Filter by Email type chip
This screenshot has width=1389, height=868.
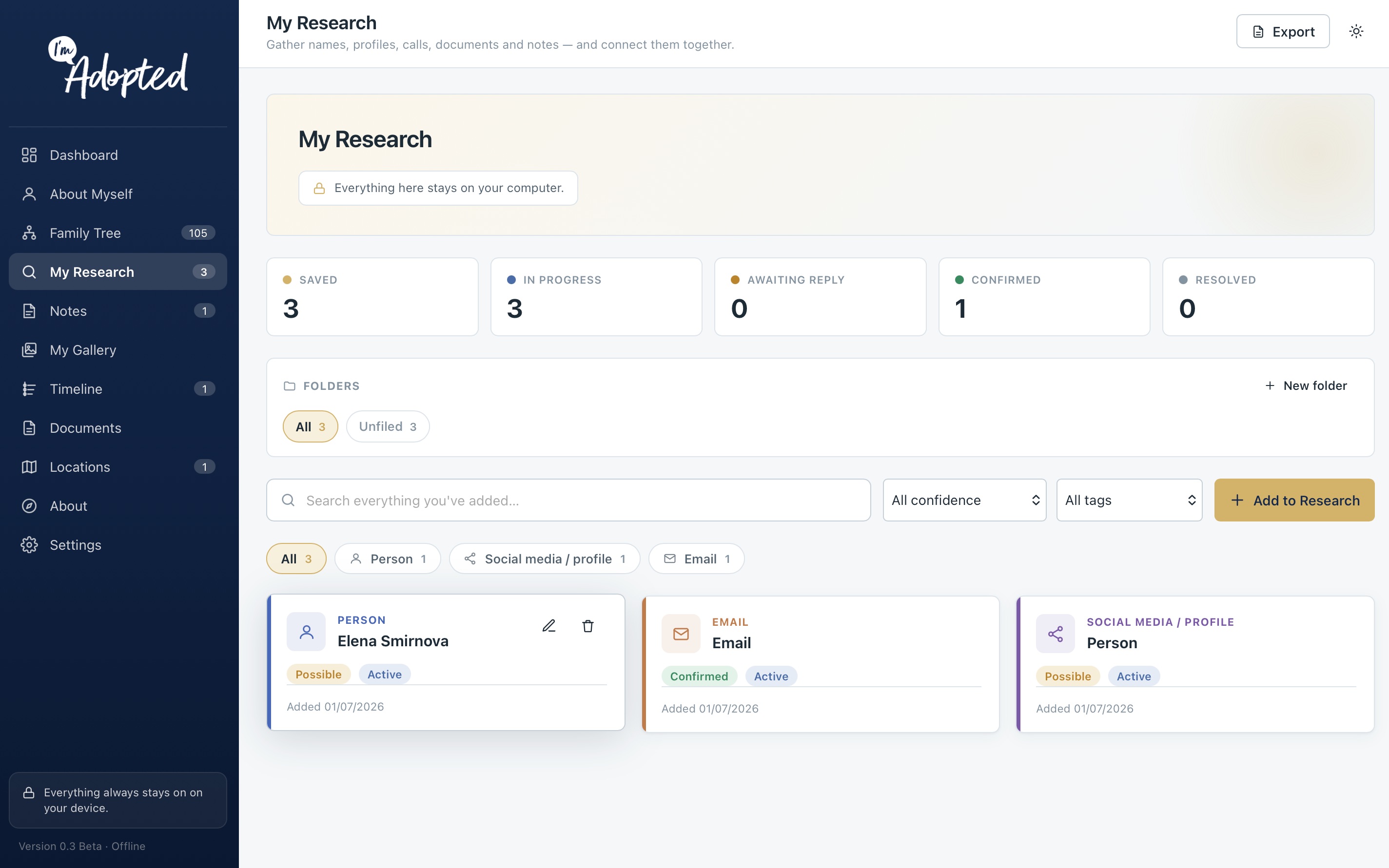coord(697,559)
